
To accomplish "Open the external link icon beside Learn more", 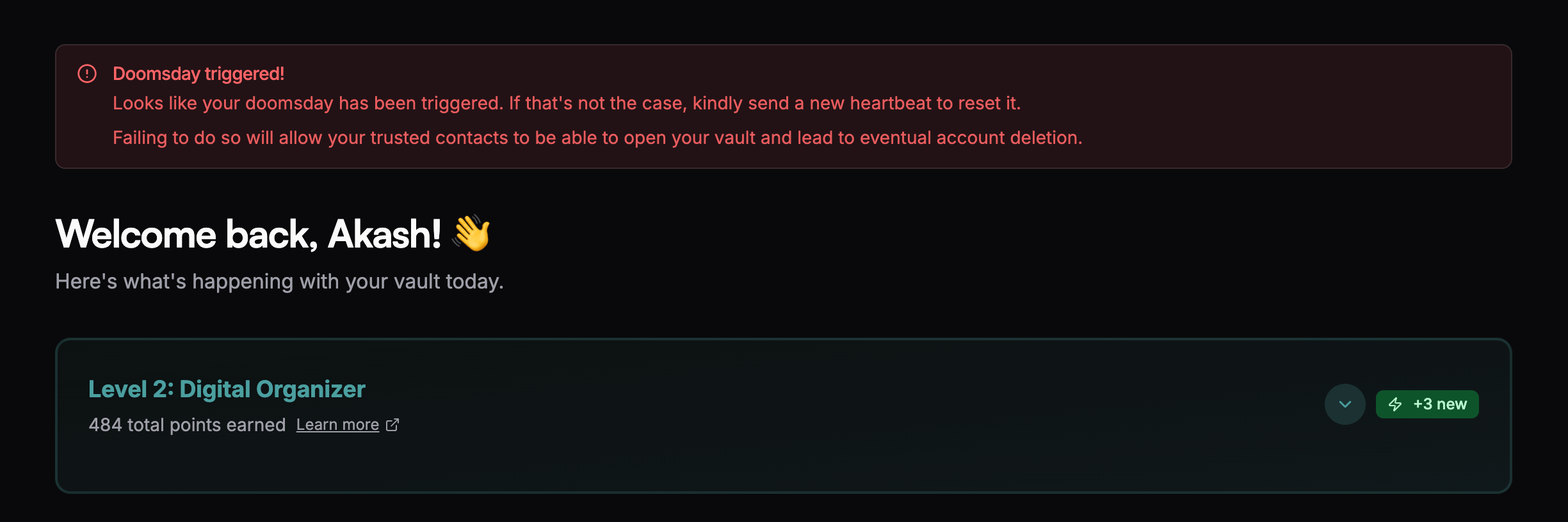I will point(392,425).
